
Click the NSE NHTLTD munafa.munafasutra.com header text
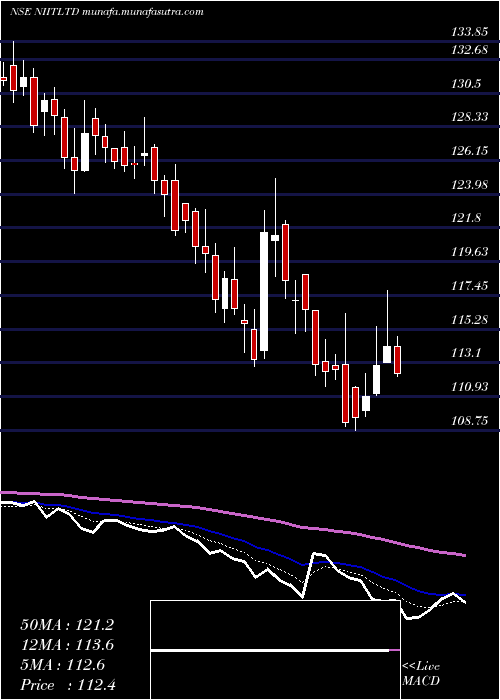pyautogui.click(x=107, y=12)
